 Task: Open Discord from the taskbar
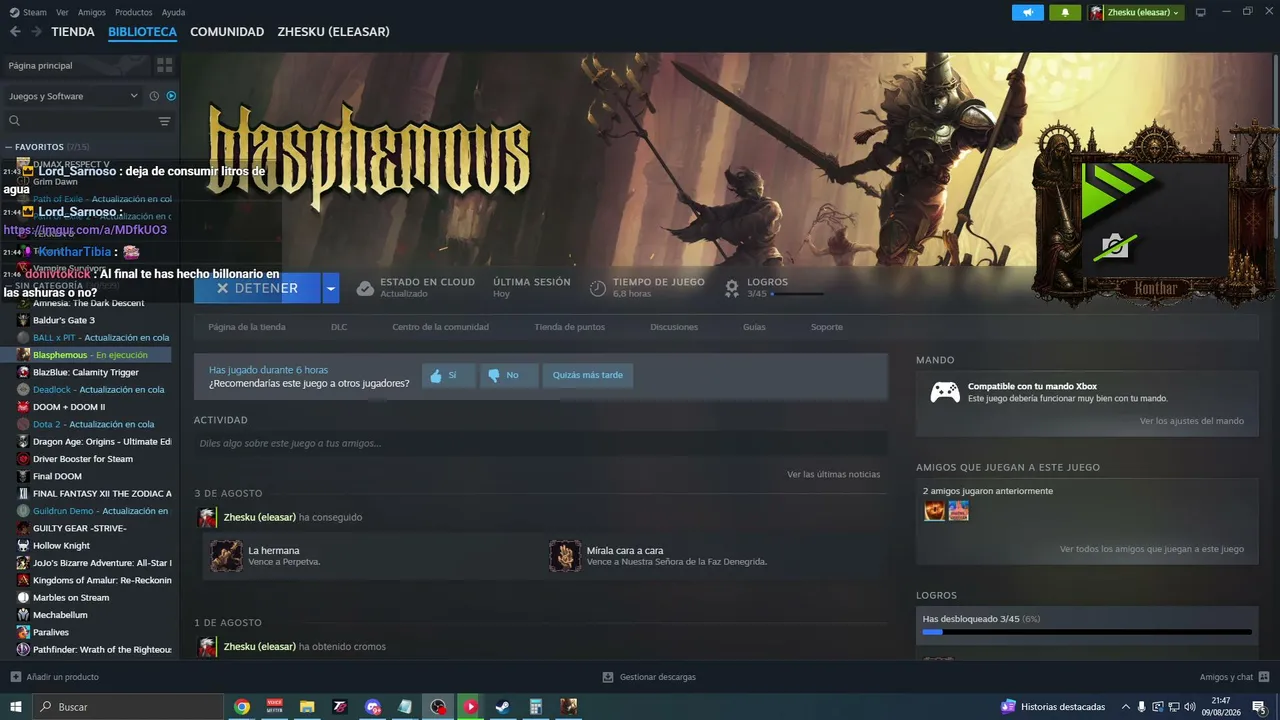pos(373,707)
